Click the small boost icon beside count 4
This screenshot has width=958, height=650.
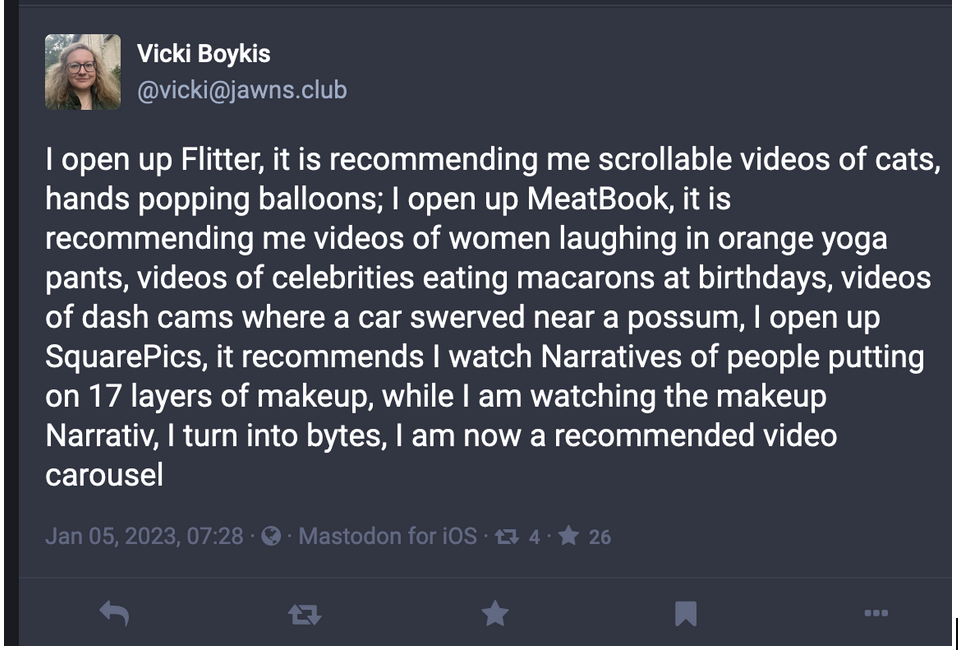[x=506, y=536]
